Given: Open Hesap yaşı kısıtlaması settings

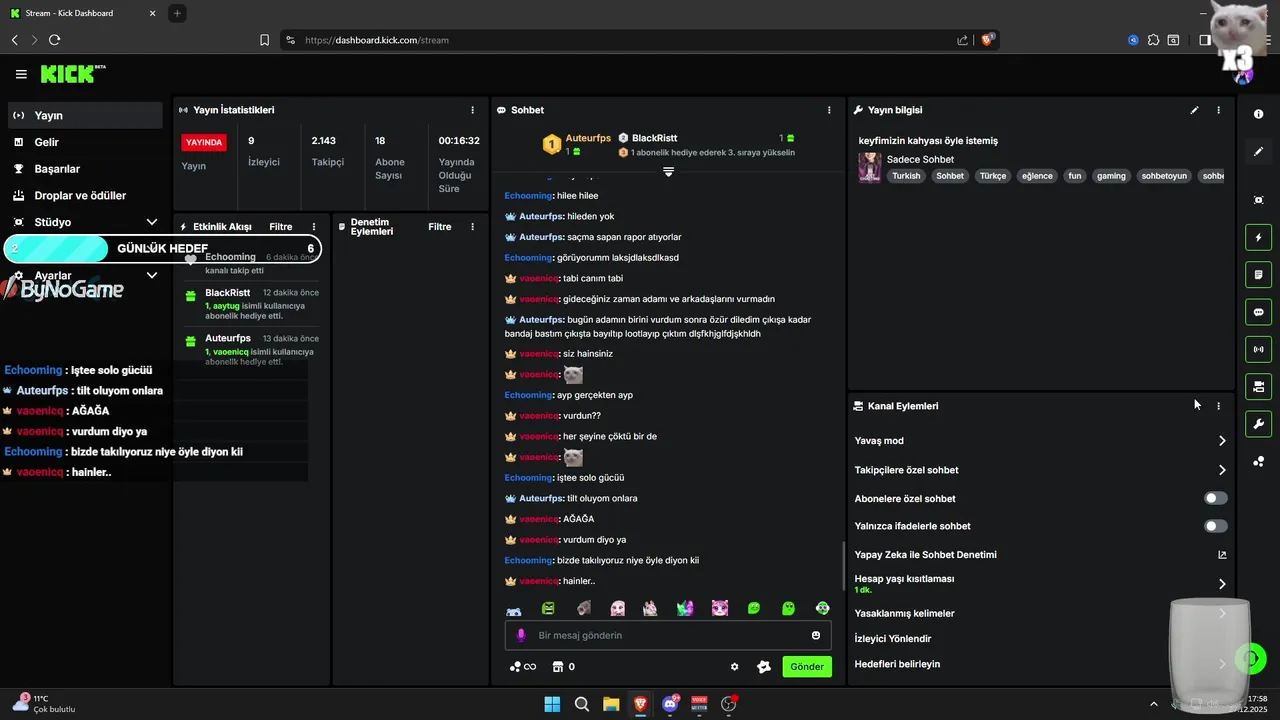Looking at the screenshot, I should [x=1040, y=583].
